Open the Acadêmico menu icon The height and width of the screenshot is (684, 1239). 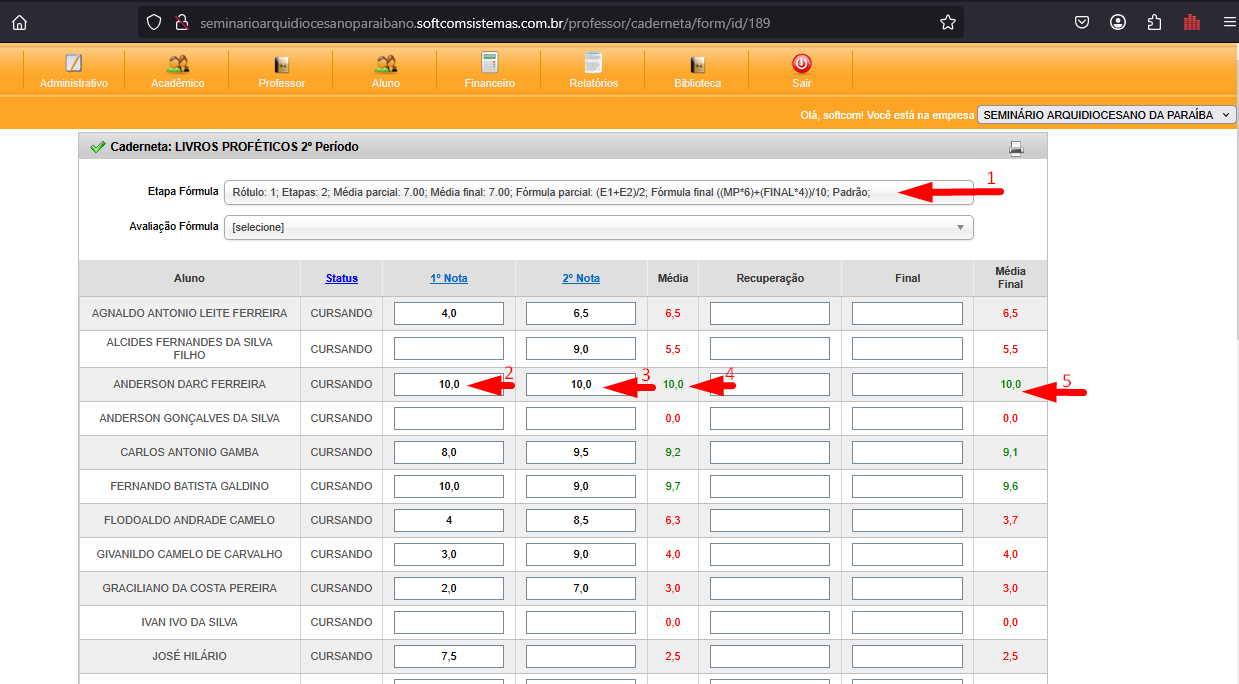(x=178, y=64)
